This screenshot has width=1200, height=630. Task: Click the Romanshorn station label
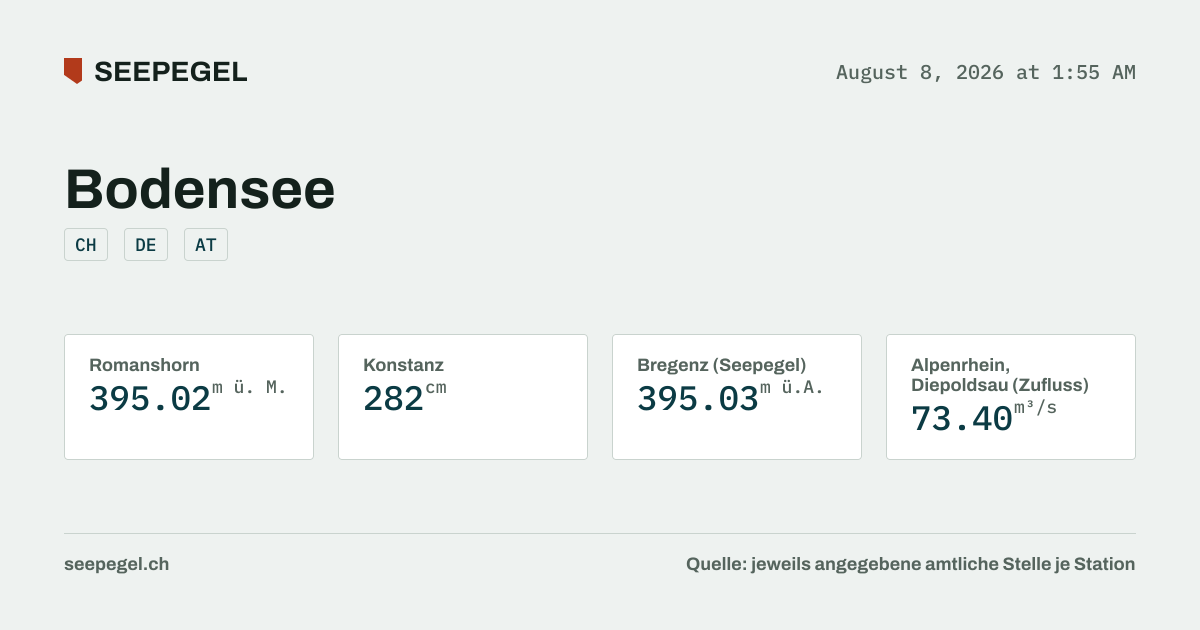point(144,365)
